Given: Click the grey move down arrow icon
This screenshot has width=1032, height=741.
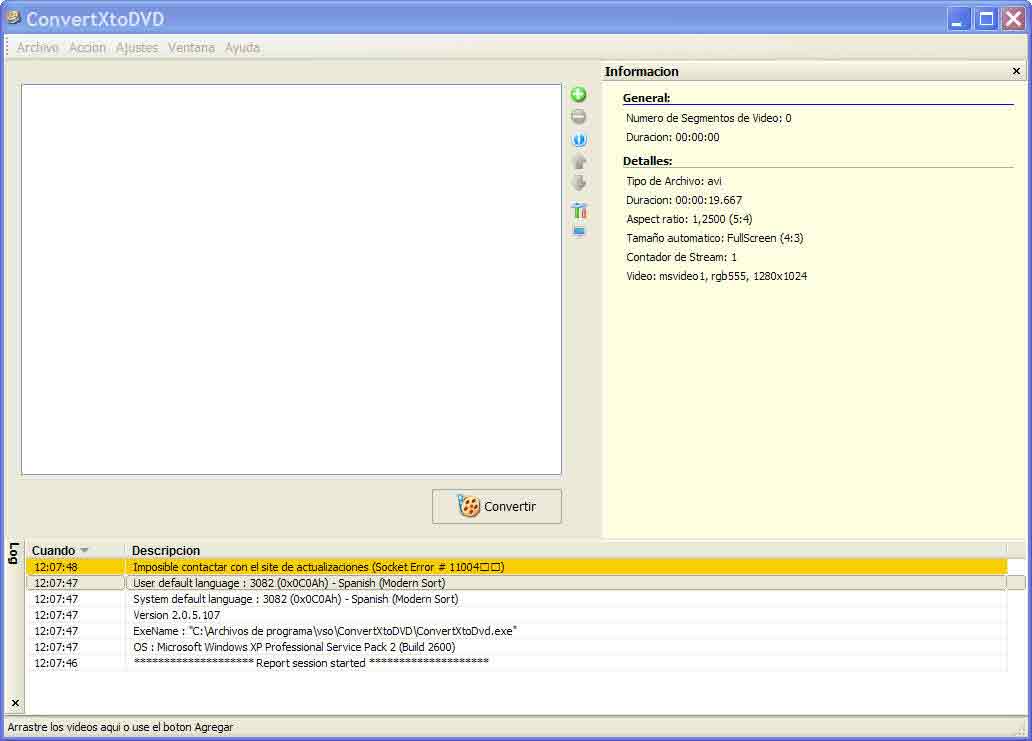Looking at the screenshot, I should [x=579, y=183].
